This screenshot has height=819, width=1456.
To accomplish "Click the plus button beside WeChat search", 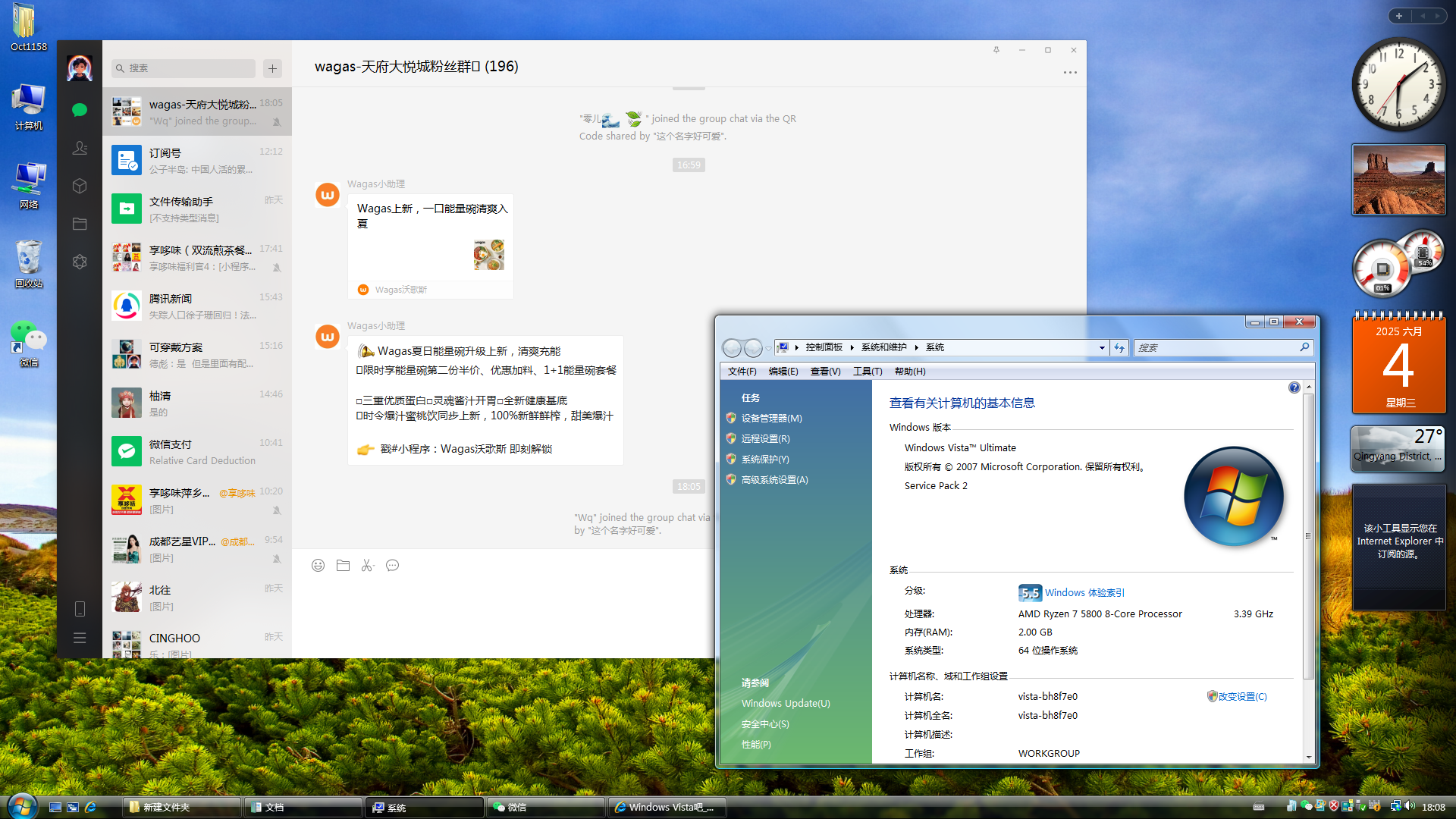I will pyautogui.click(x=273, y=68).
